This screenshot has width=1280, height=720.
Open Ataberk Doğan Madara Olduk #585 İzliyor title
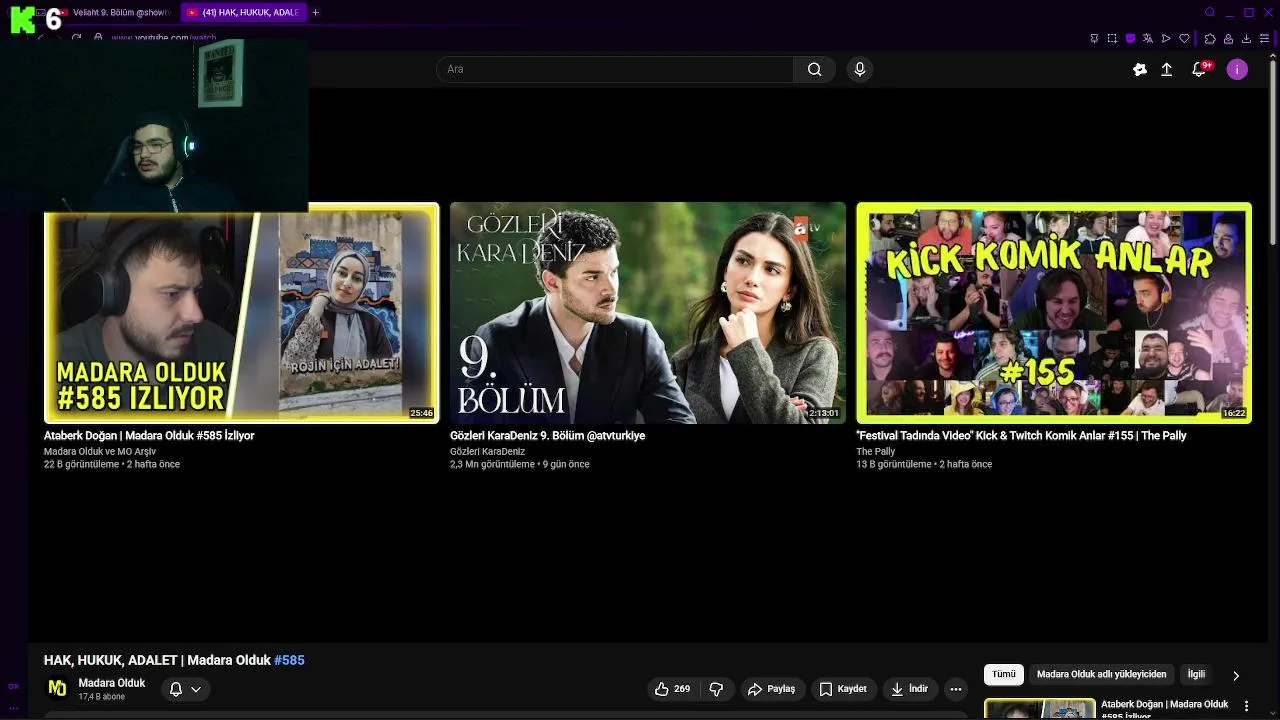(x=149, y=436)
